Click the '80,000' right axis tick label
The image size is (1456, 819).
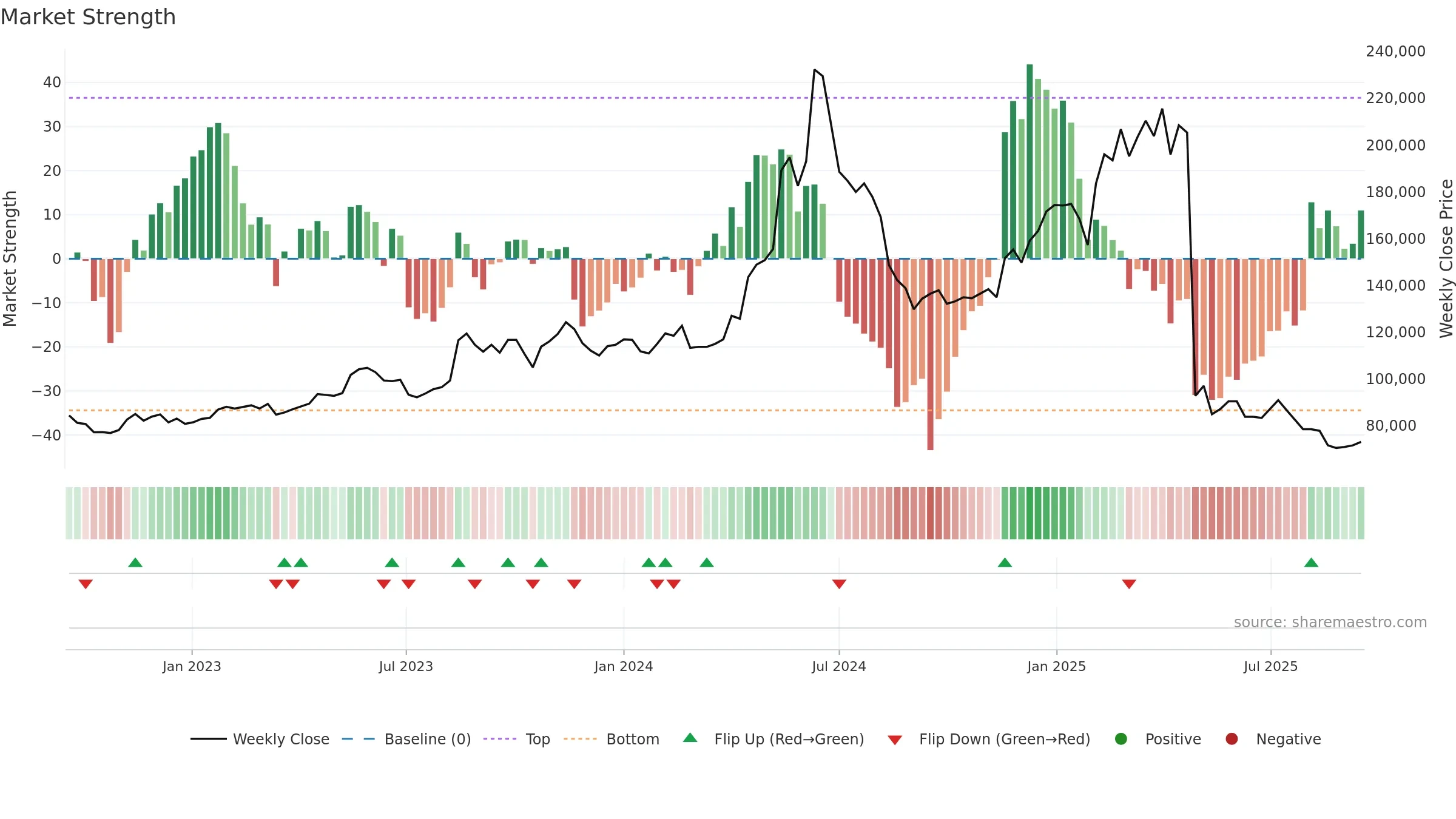pyautogui.click(x=1391, y=426)
